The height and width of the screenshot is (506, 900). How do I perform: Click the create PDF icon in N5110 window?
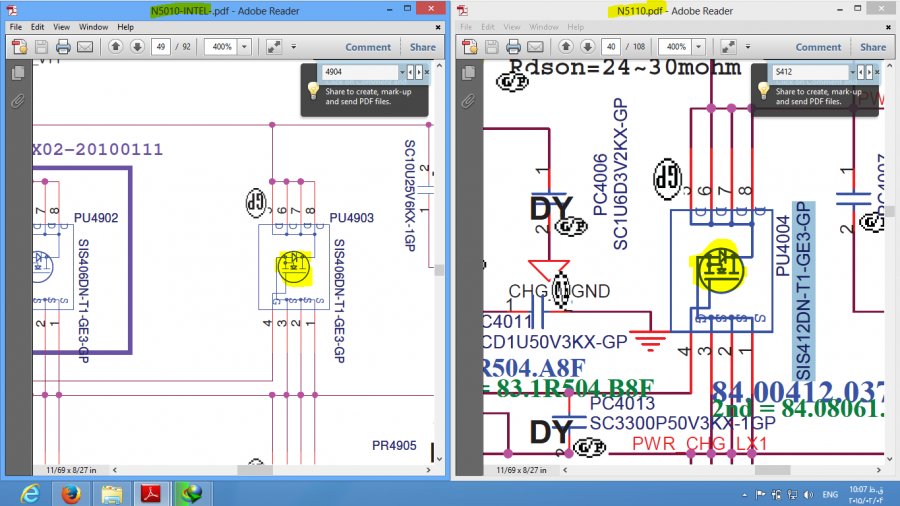(470, 47)
